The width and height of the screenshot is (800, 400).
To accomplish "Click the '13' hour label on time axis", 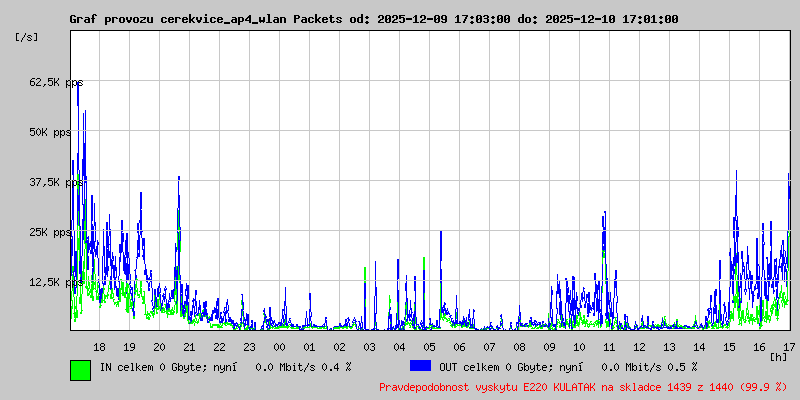I will tap(669, 347).
